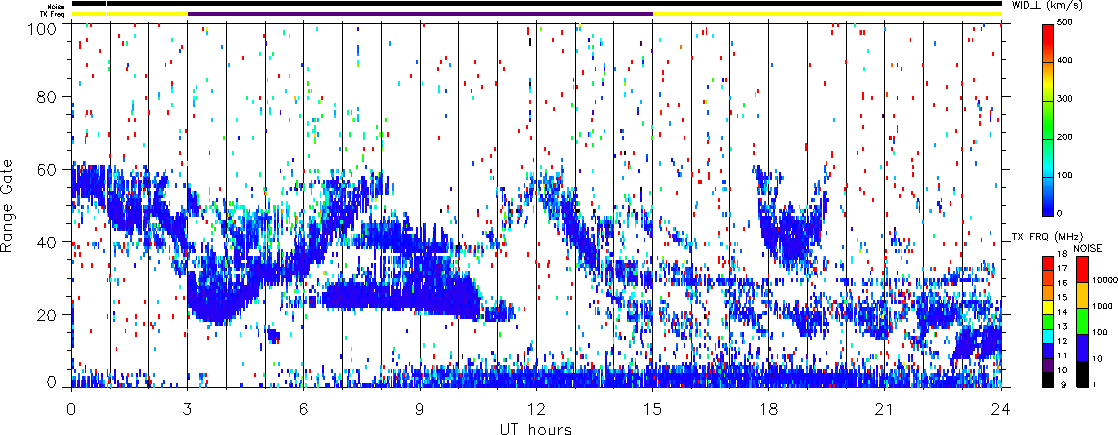Click the '18' tick on UT hours axis
The image size is (1118, 435).
pyautogui.click(x=769, y=409)
